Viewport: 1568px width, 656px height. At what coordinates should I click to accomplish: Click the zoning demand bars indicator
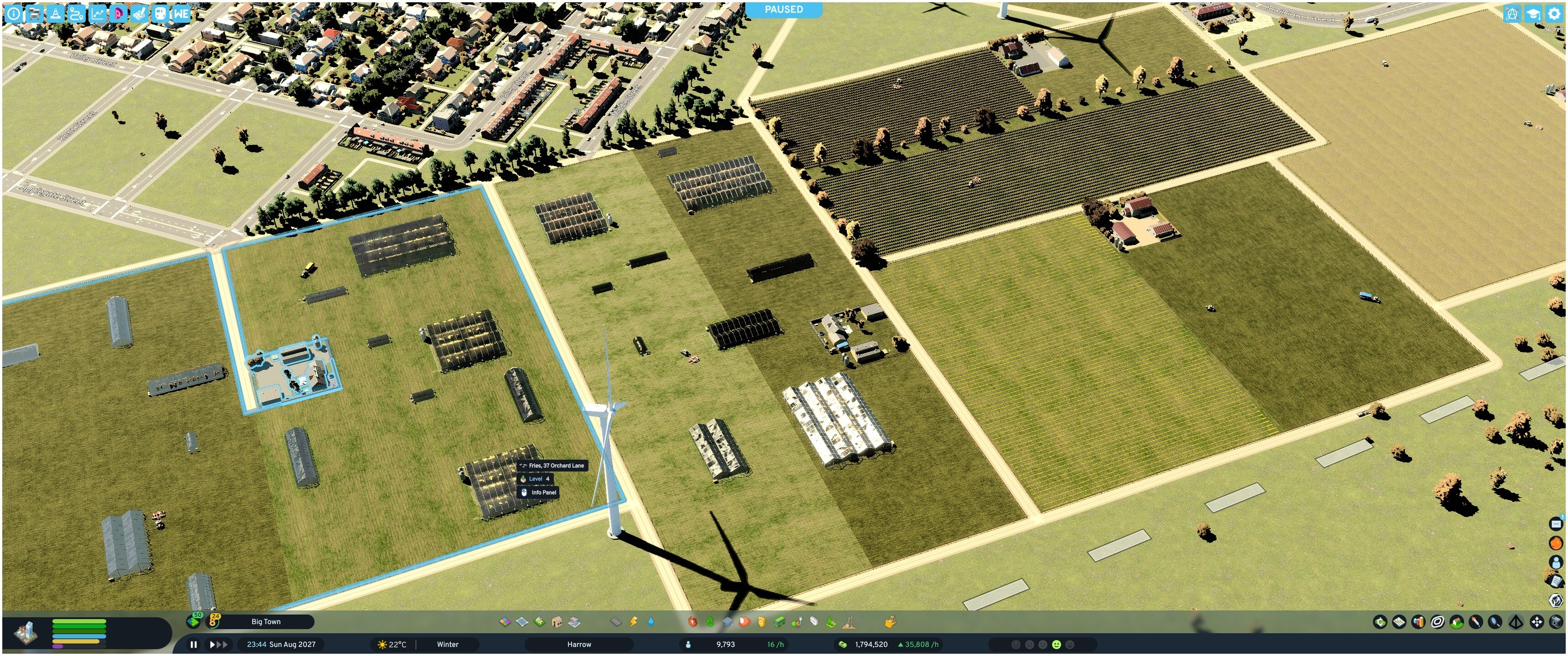coord(79,633)
